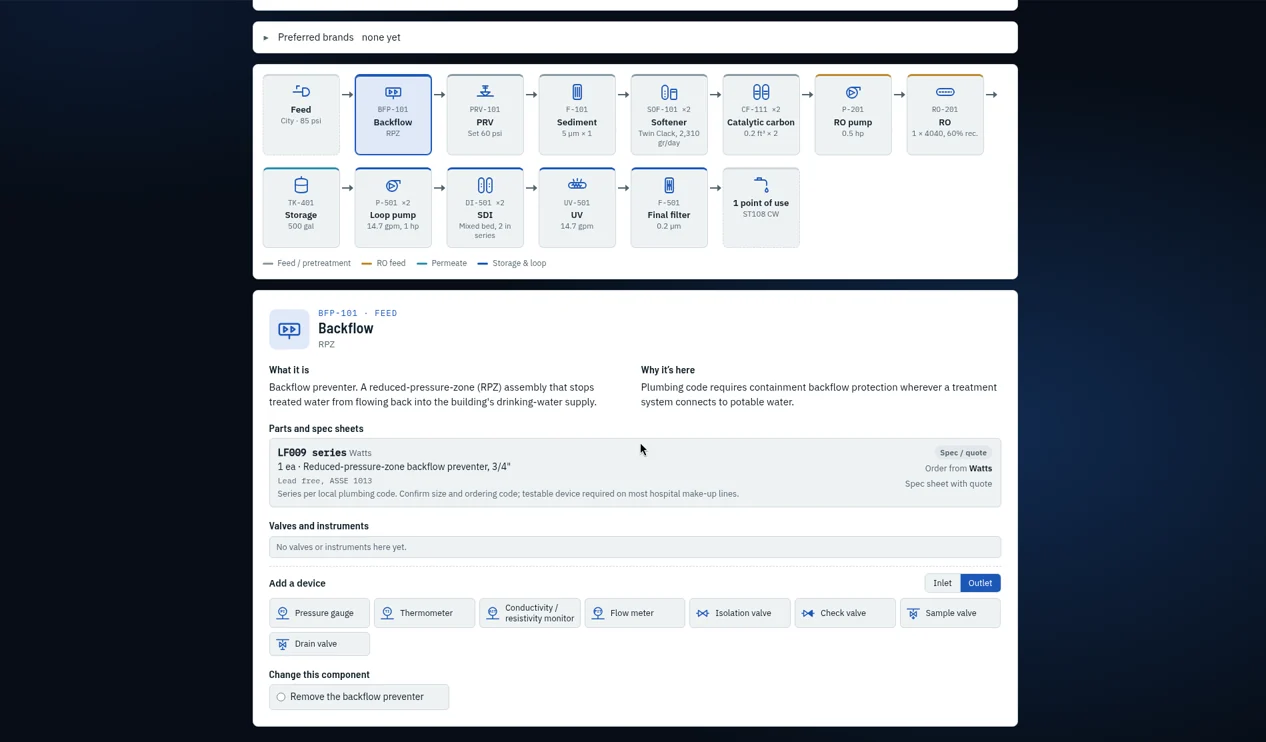Image resolution: width=1266 pixels, height=742 pixels.
Task: Open the RO pump P-201 icon
Action: [x=853, y=92]
